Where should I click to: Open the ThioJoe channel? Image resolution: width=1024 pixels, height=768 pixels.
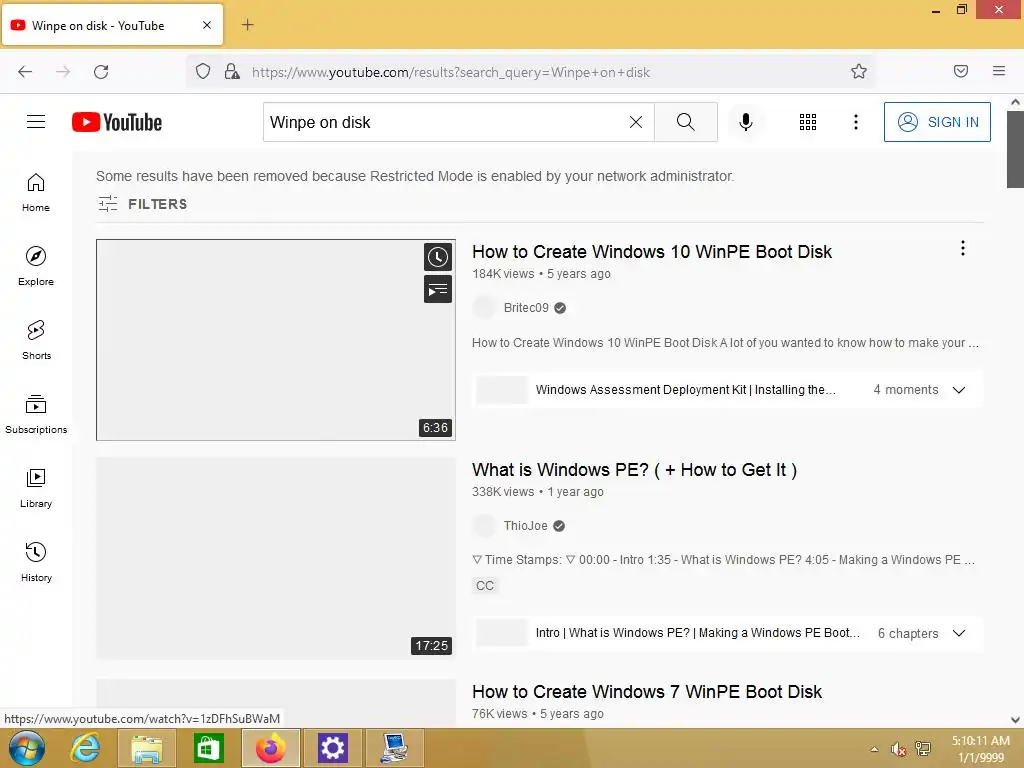click(x=525, y=526)
